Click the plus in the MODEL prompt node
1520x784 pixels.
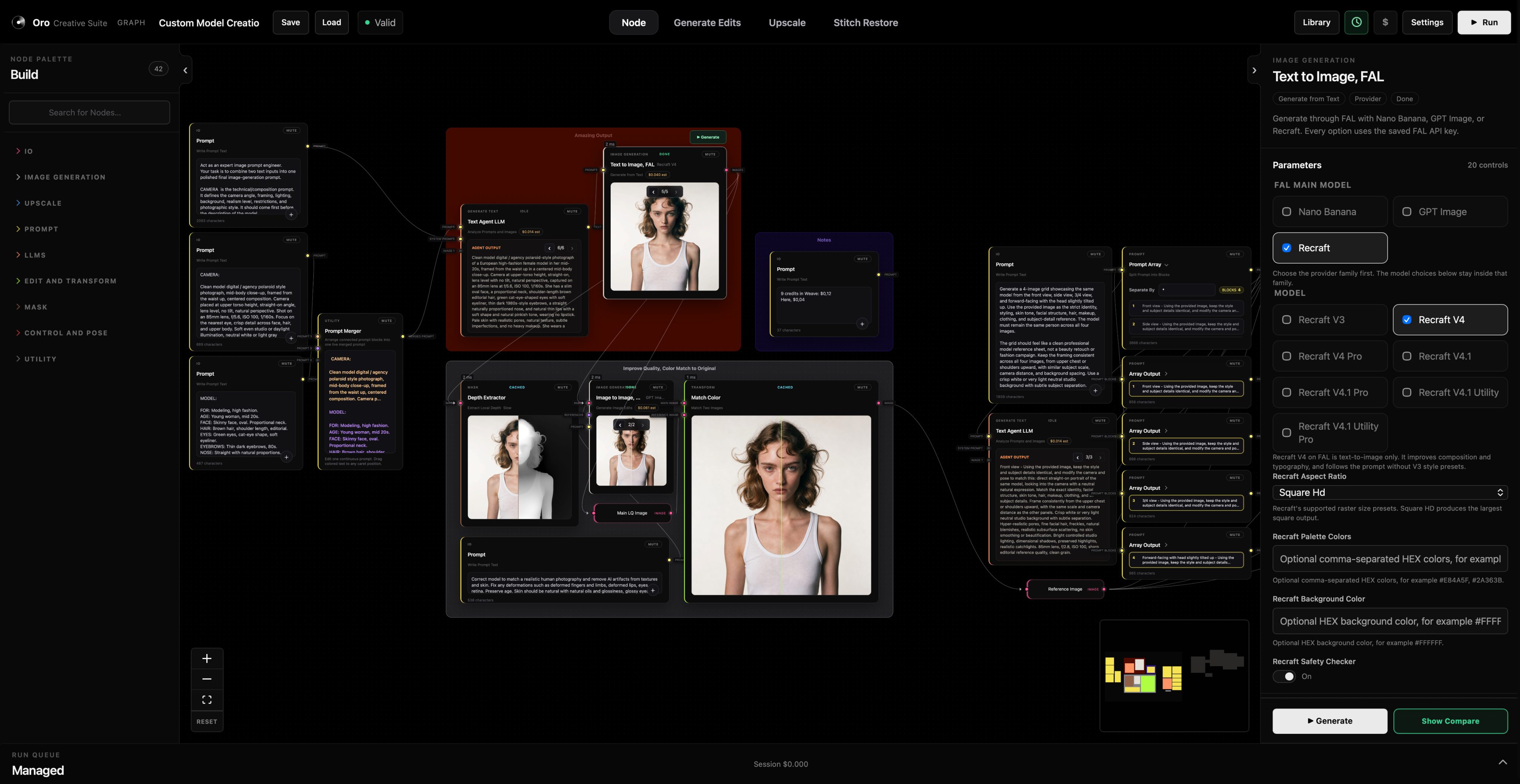tap(286, 457)
